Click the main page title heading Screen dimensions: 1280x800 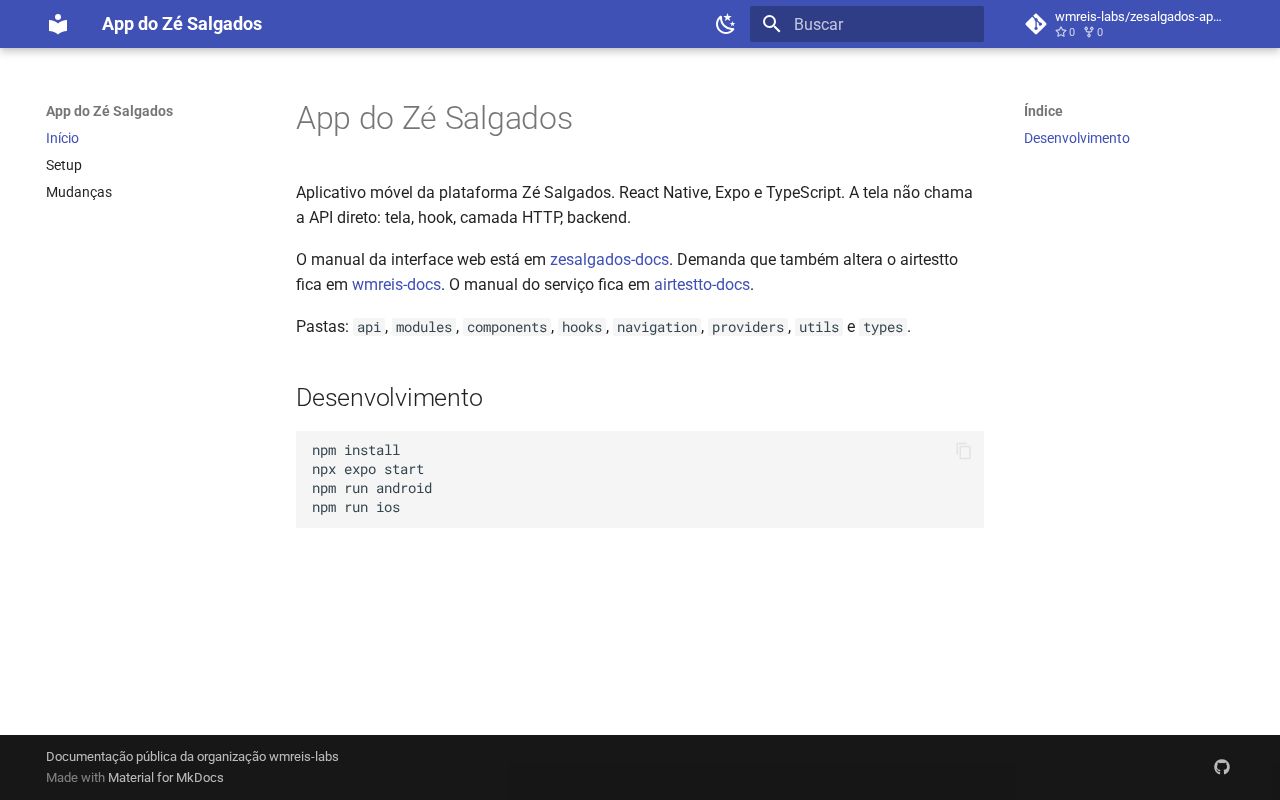[x=434, y=118]
